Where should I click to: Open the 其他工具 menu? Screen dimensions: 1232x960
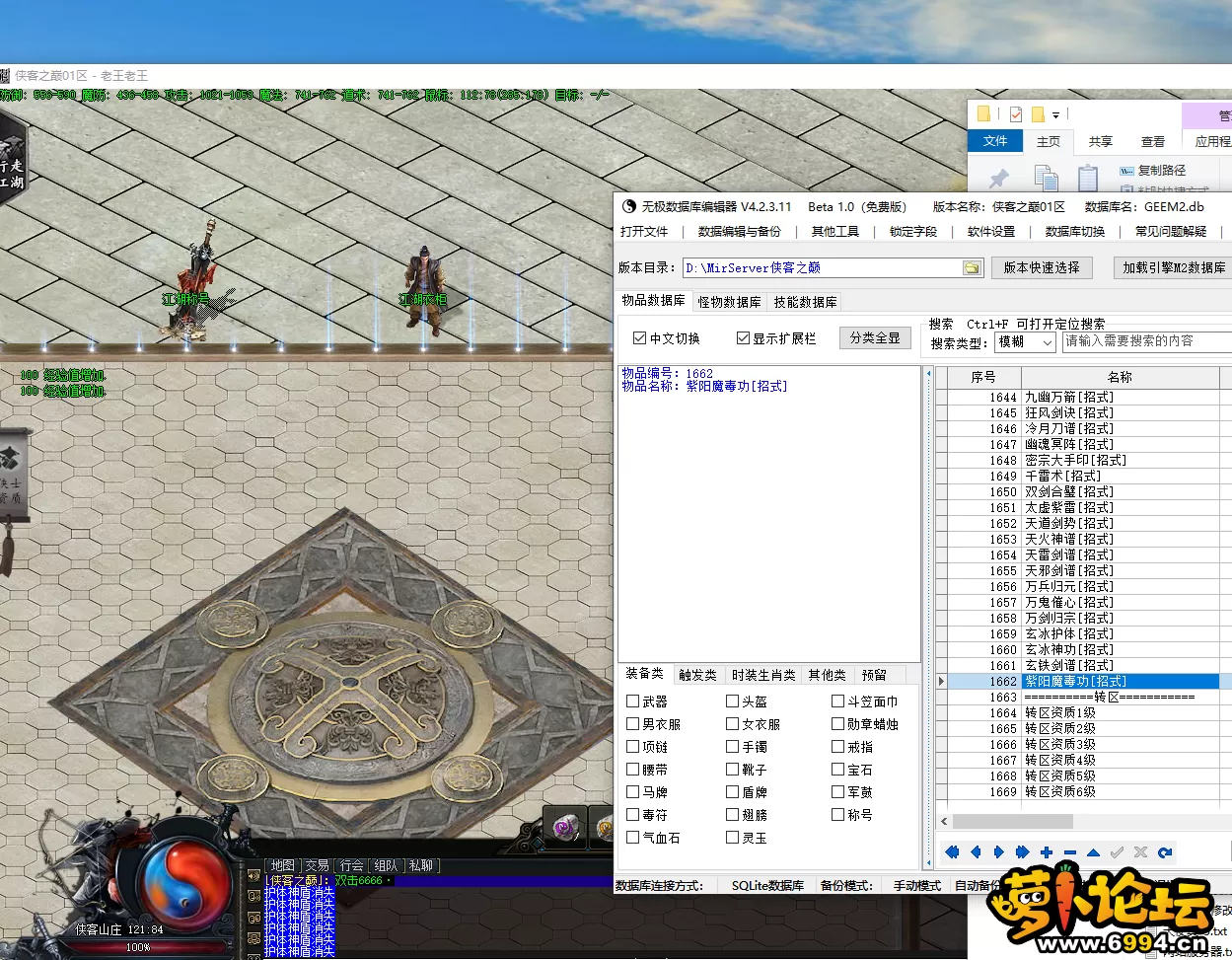(x=835, y=231)
